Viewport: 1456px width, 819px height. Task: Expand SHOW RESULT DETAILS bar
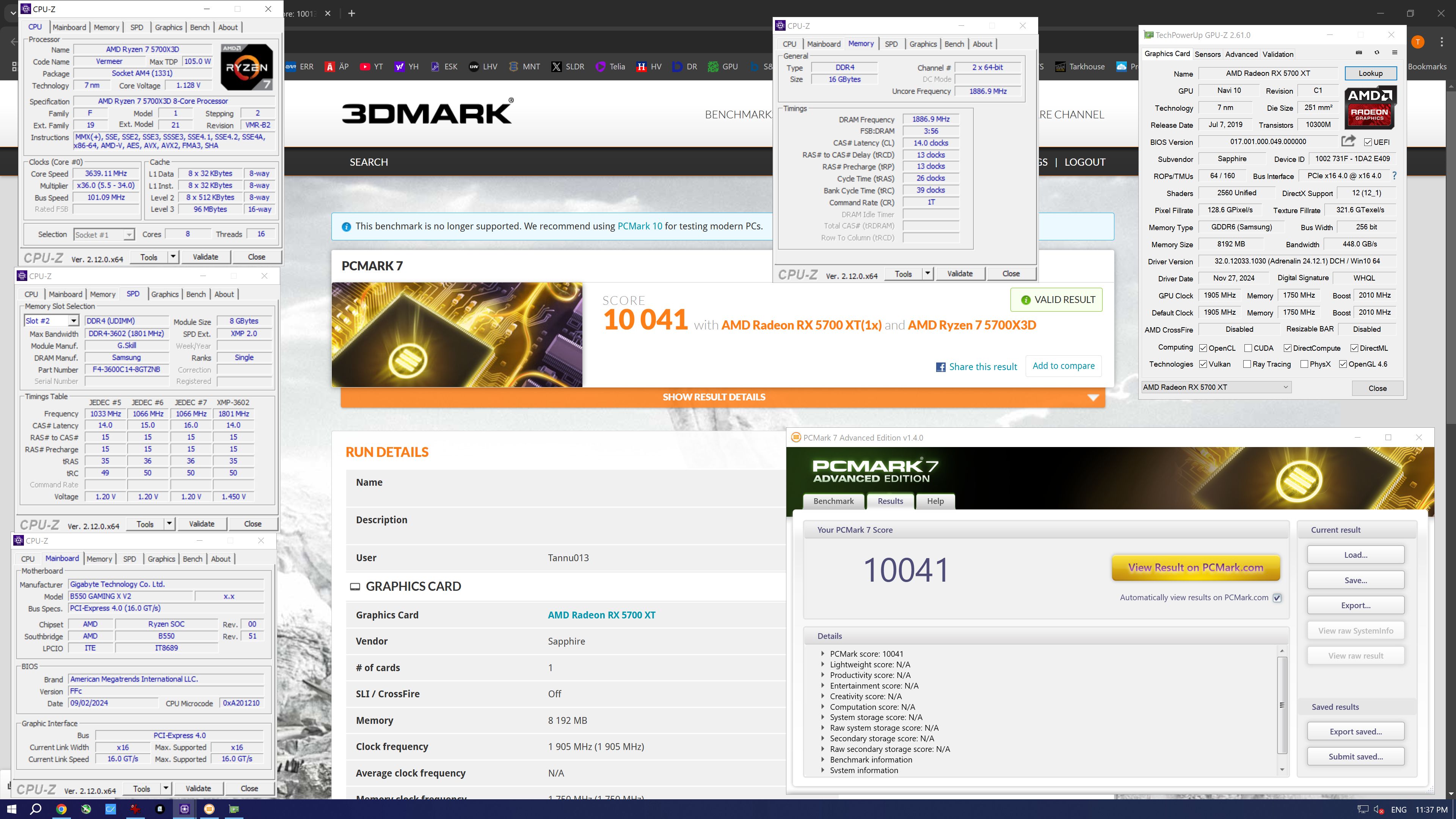coord(722,397)
